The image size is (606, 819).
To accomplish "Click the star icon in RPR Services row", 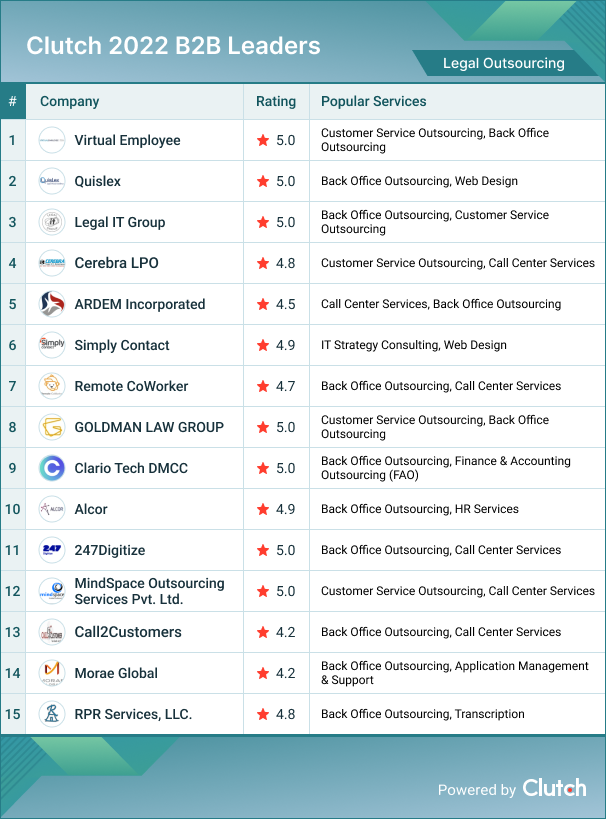I will 263,714.
